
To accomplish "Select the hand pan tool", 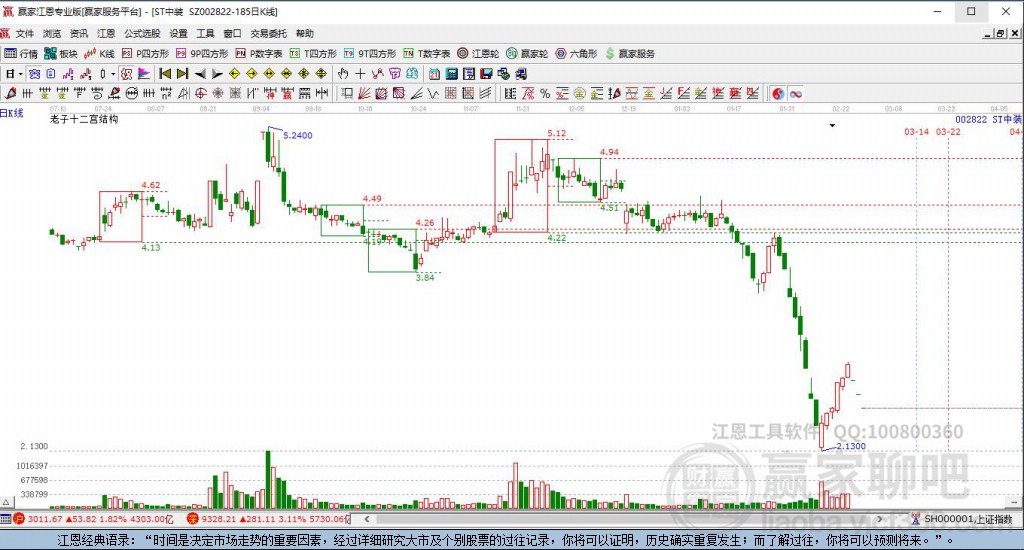I will [x=343, y=74].
